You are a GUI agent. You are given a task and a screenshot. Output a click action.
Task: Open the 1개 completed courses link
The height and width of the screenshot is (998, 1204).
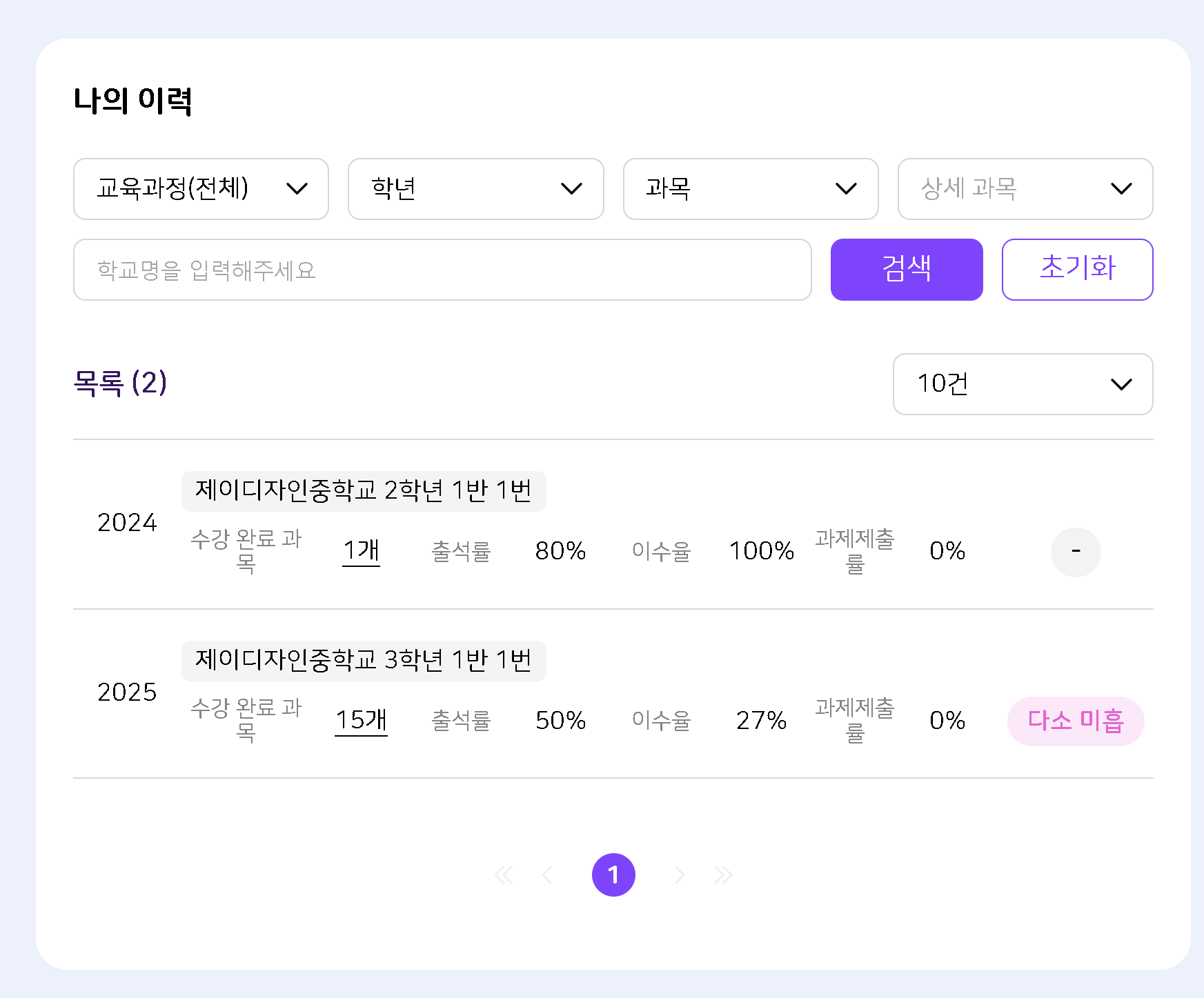pyautogui.click(x=362, y=551)
